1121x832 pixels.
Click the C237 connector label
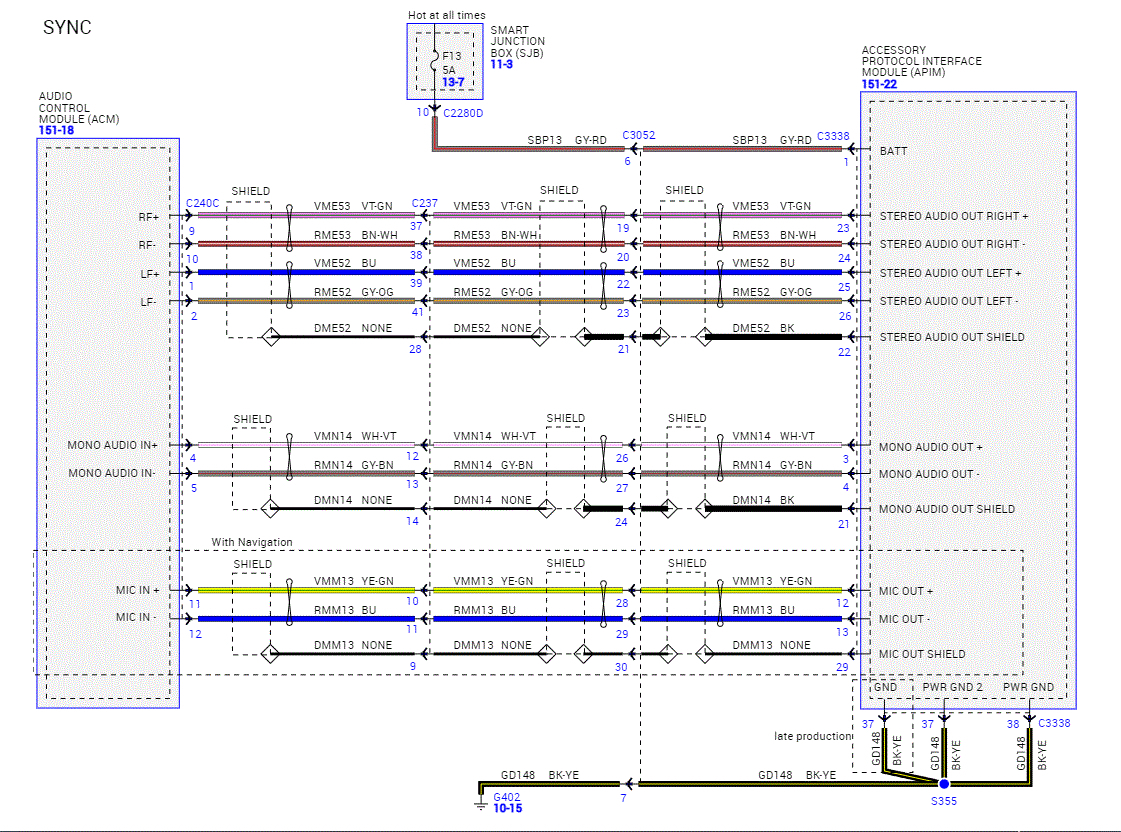click(425, 203)
